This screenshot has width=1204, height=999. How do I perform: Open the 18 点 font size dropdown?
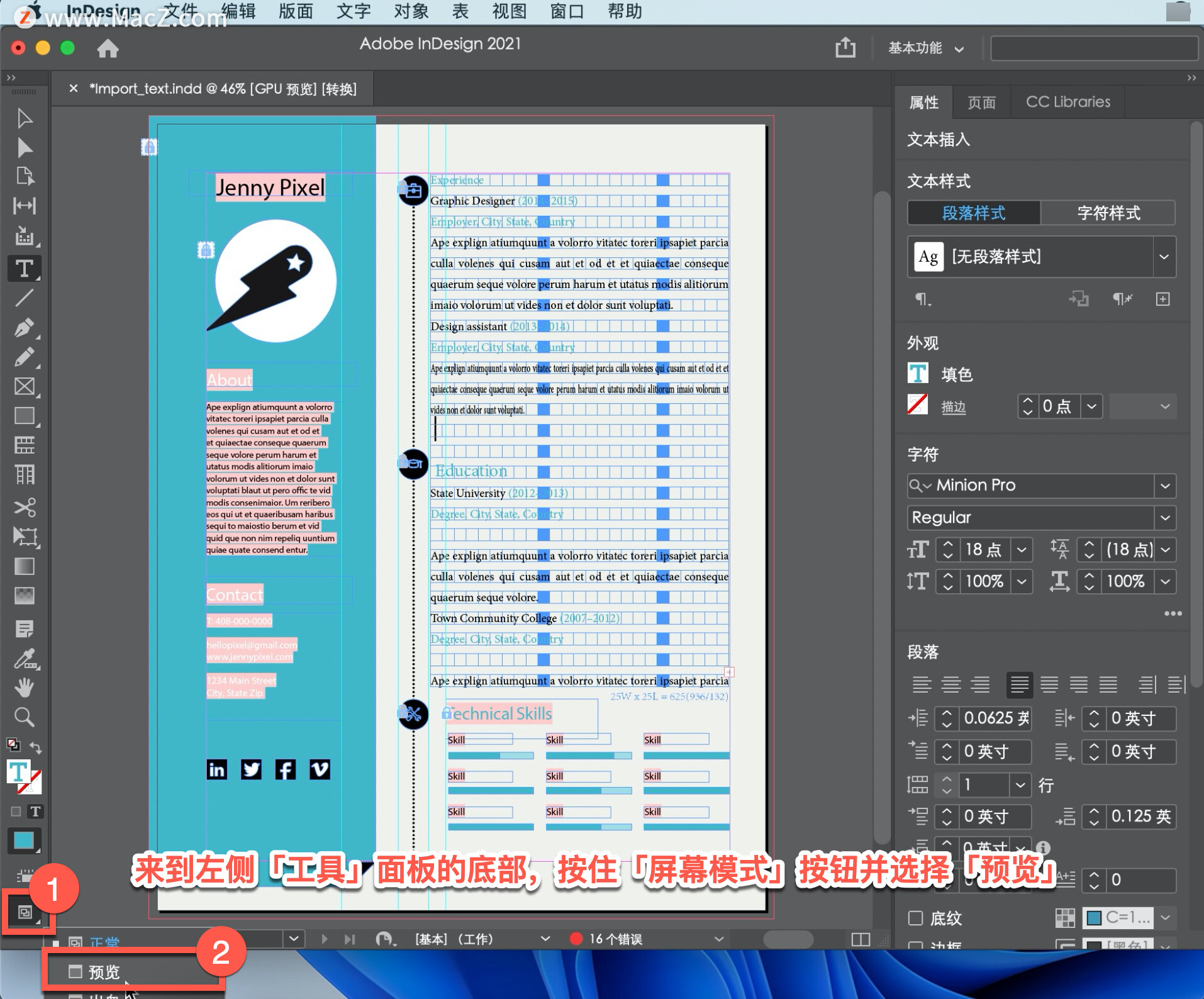tap(1022, 550)
